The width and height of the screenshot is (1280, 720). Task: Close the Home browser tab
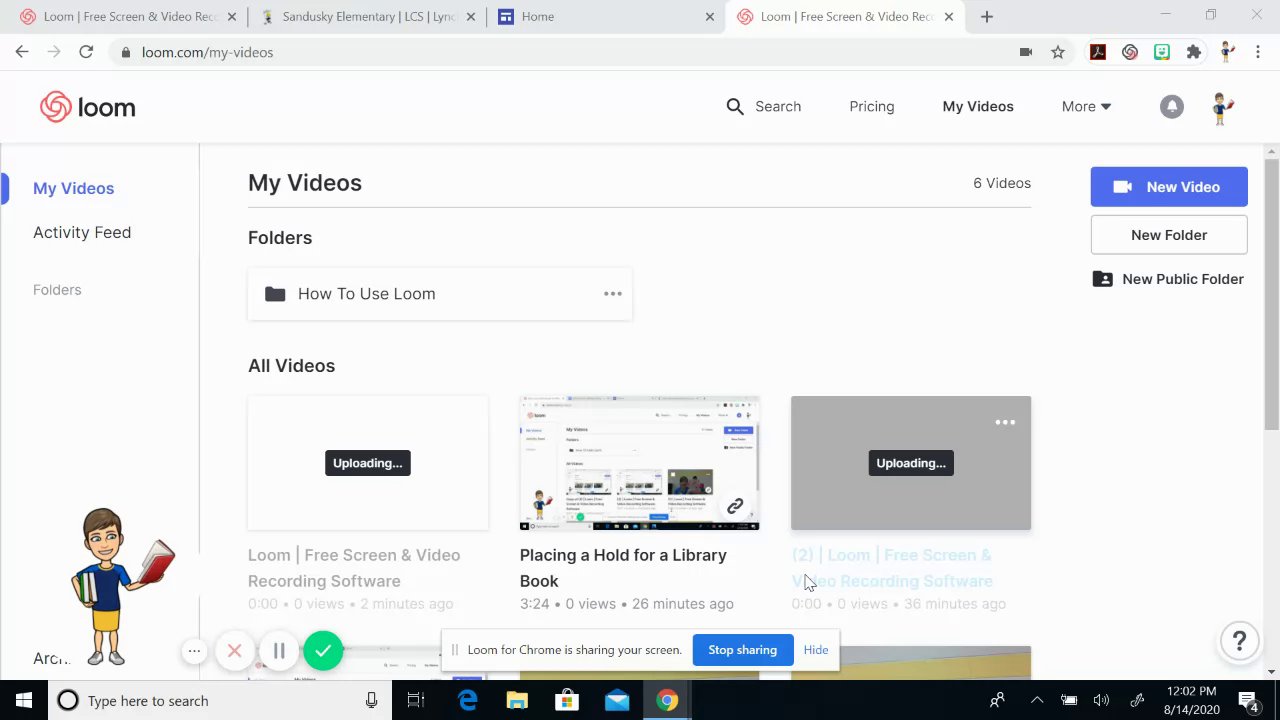pyautogui.click(x=710, y=16)
